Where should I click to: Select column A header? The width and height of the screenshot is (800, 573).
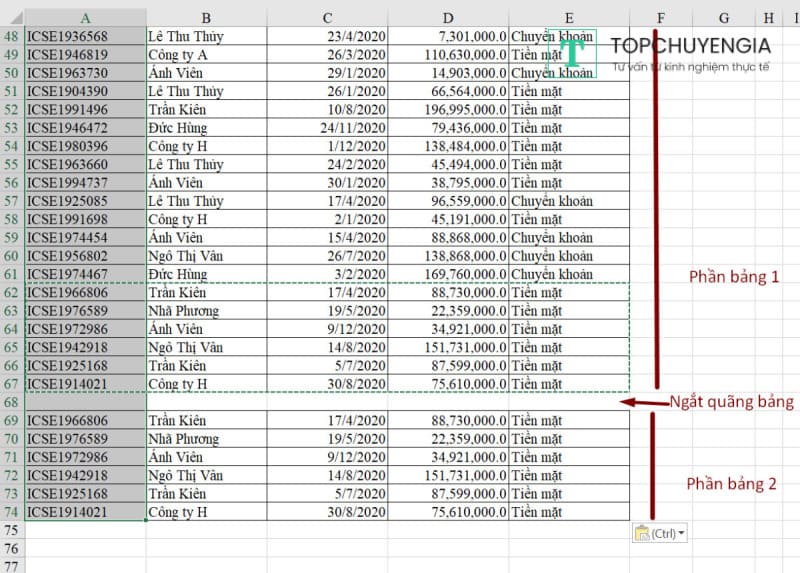pos(85,17)
